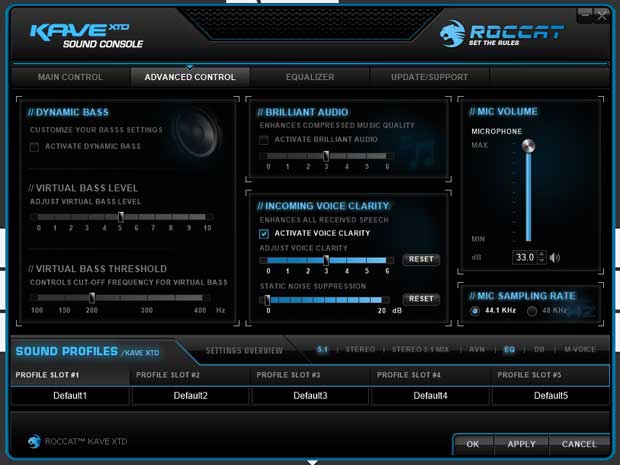Reset the Adjust Voice Clarity slider
Screen dimensions: 620x465
point(421,259)
